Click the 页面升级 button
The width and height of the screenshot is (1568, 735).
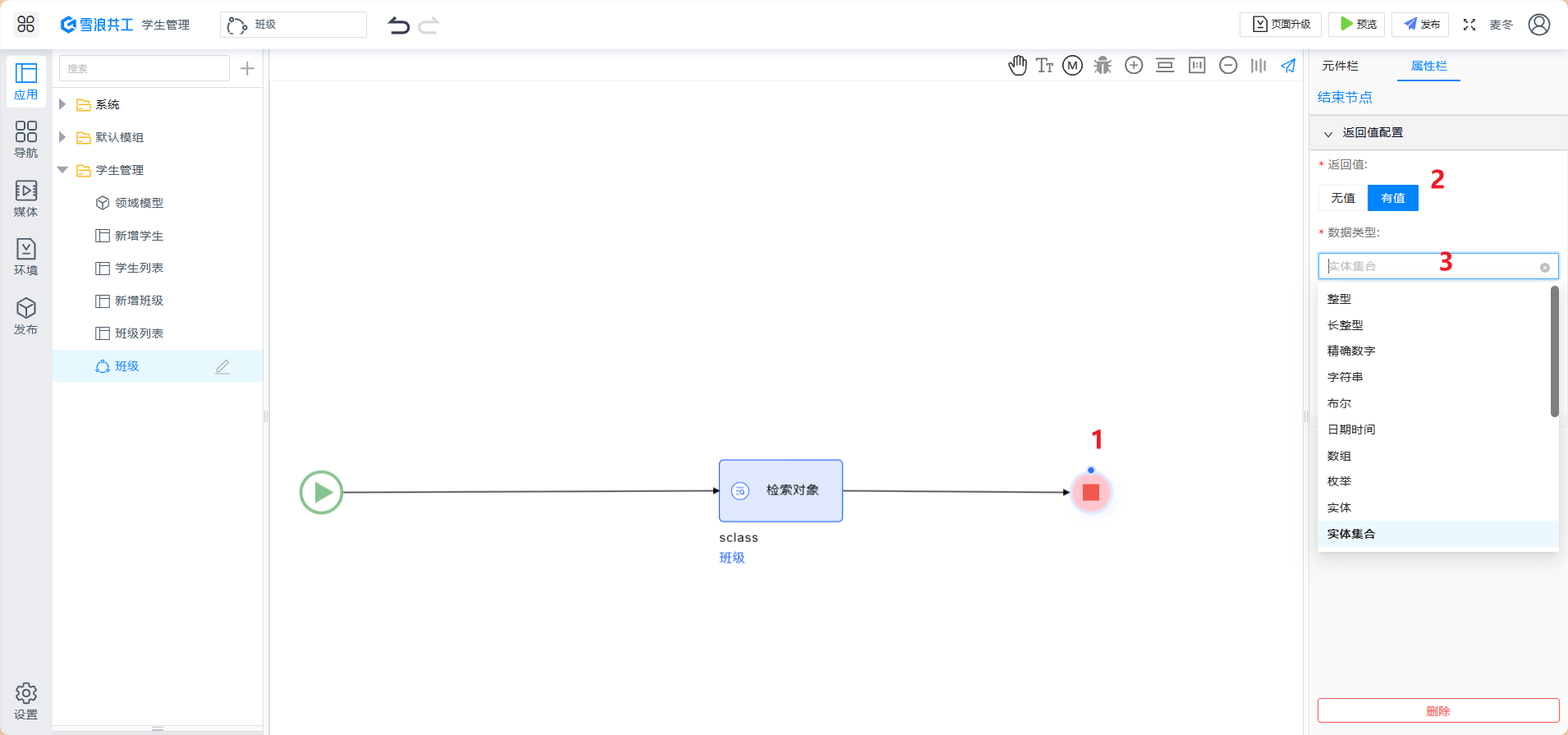click(x=1281, y=25)
